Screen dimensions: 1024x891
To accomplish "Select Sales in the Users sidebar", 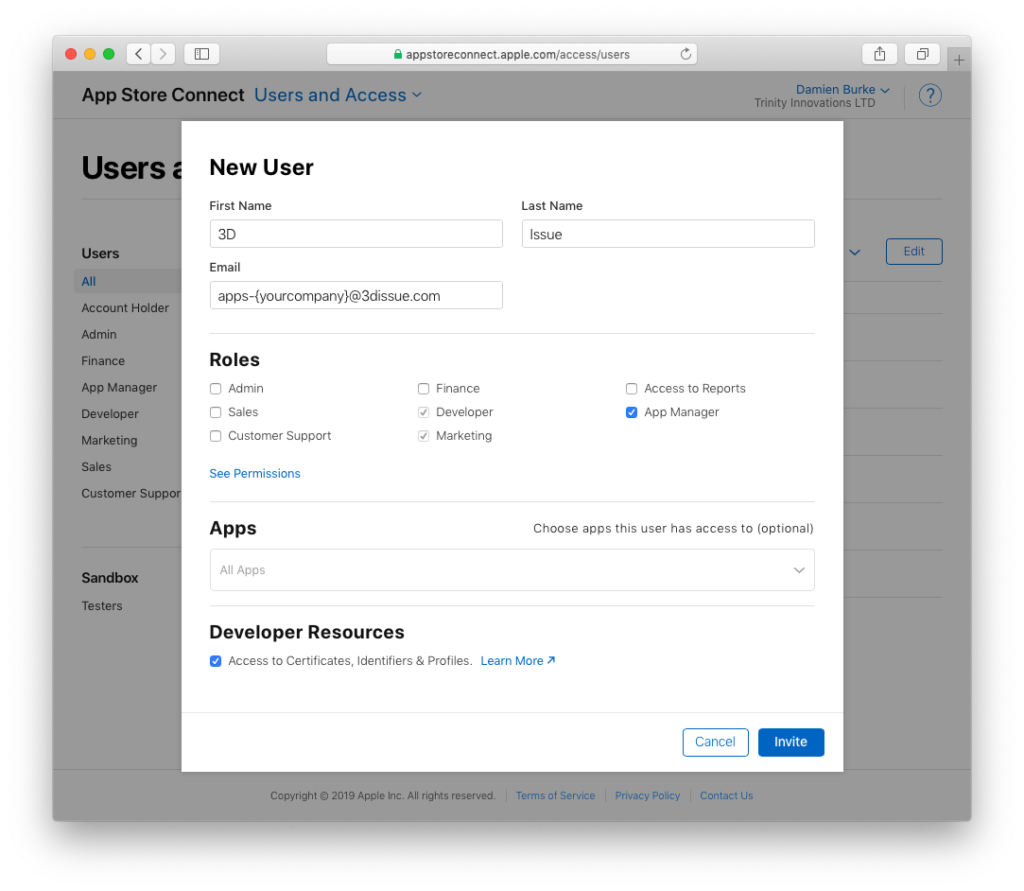I will click(x=96, y=467).
